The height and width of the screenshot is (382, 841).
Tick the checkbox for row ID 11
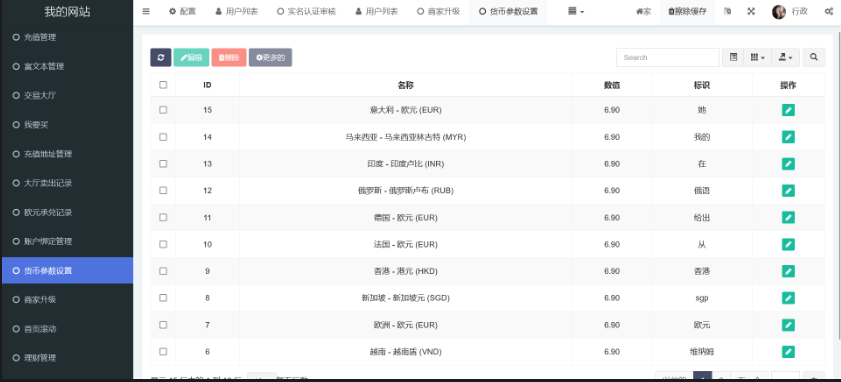click(163, 217)
